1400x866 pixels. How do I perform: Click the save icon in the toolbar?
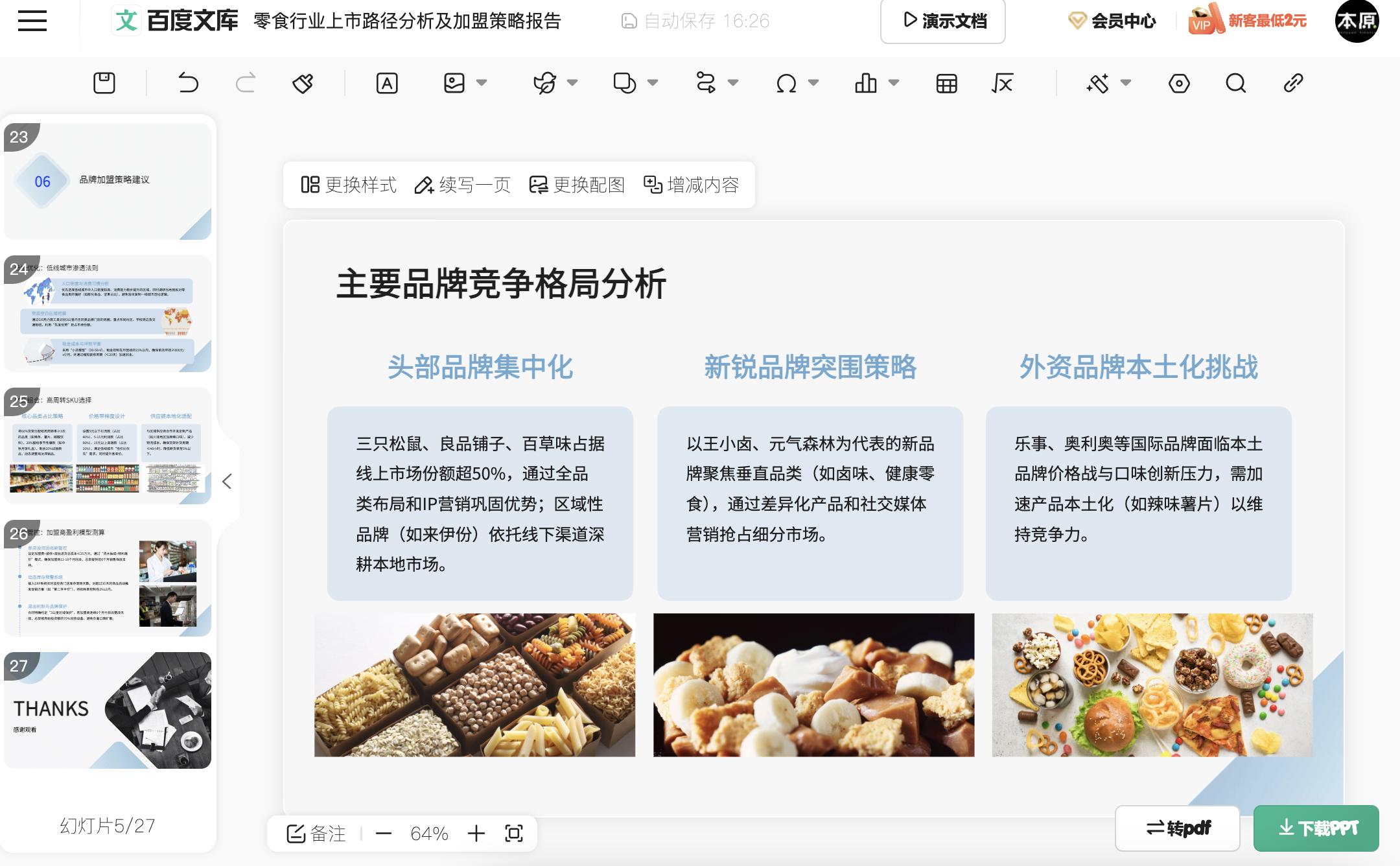(x=104, y=83)
